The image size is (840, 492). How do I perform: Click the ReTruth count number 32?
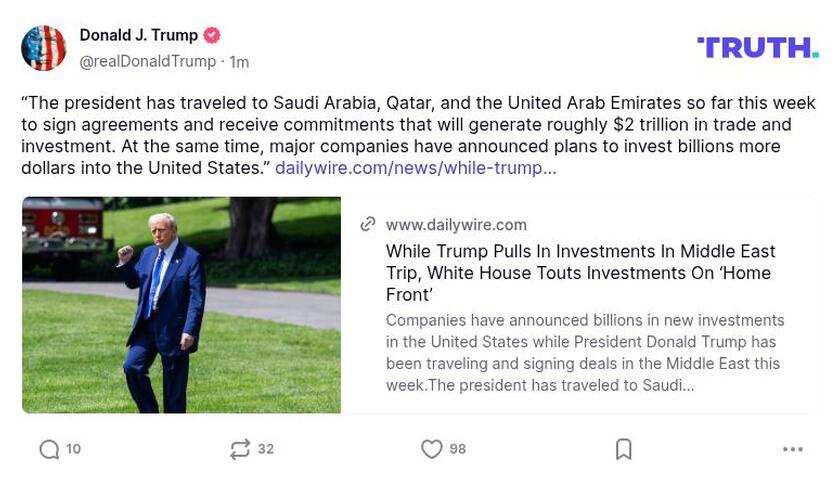point(266,449)
